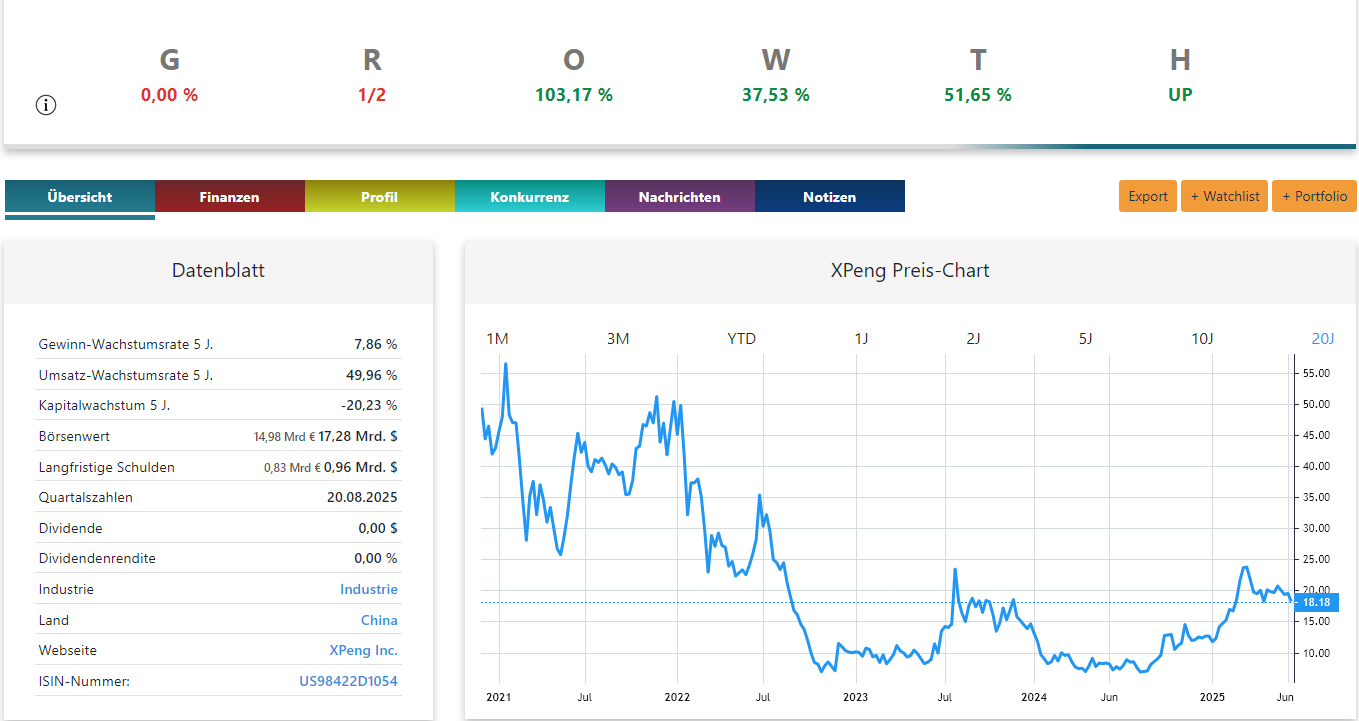Open the info circle icon beside GROWTH scores

46,105
